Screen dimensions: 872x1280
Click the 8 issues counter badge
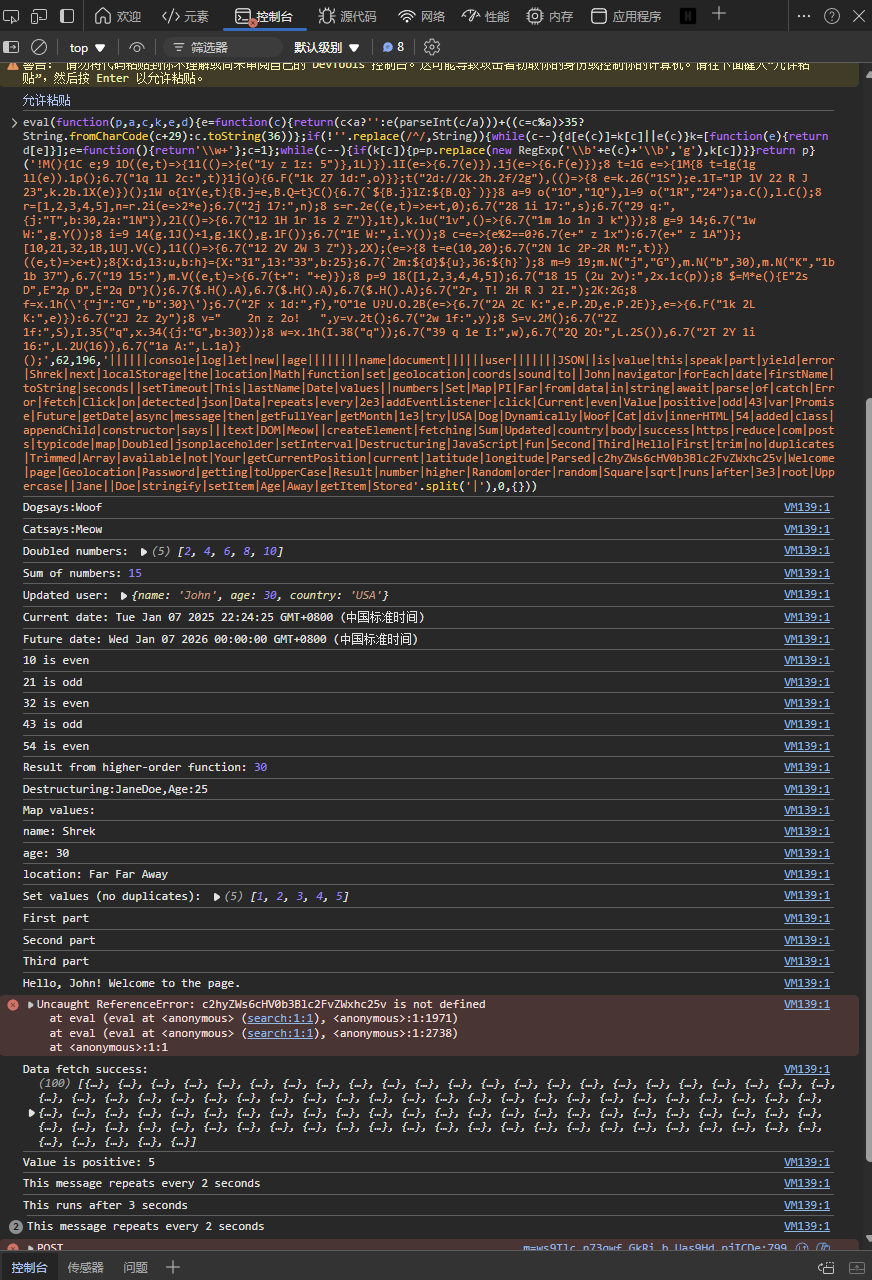tap(394, 47)
